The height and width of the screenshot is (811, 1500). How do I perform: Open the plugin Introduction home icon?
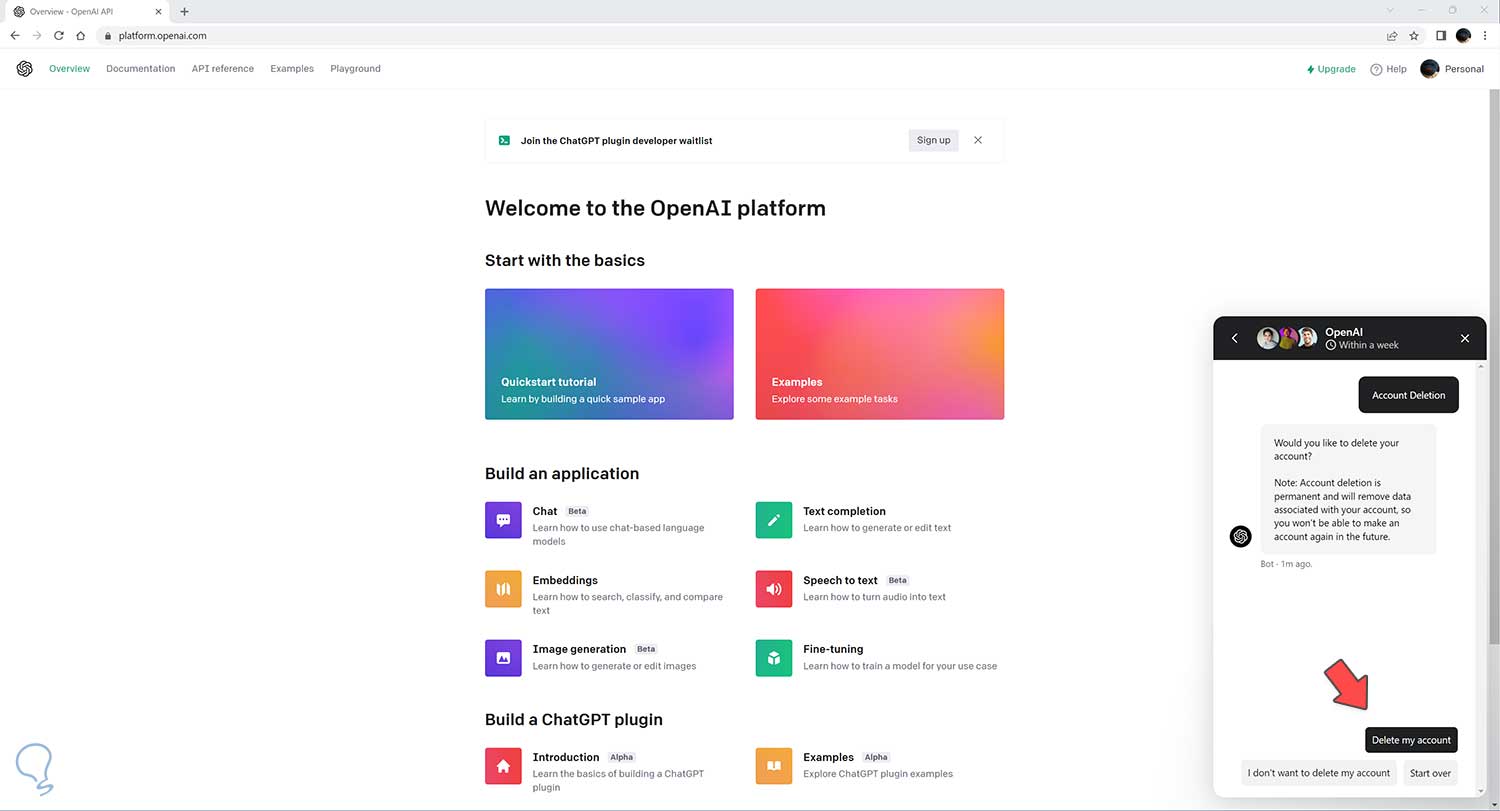coord(503,766)
